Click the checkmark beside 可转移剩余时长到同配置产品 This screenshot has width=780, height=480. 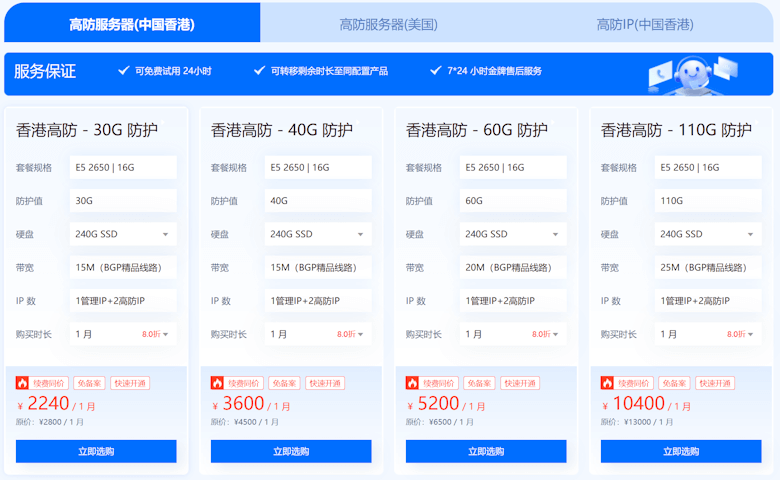pos(259,71)
